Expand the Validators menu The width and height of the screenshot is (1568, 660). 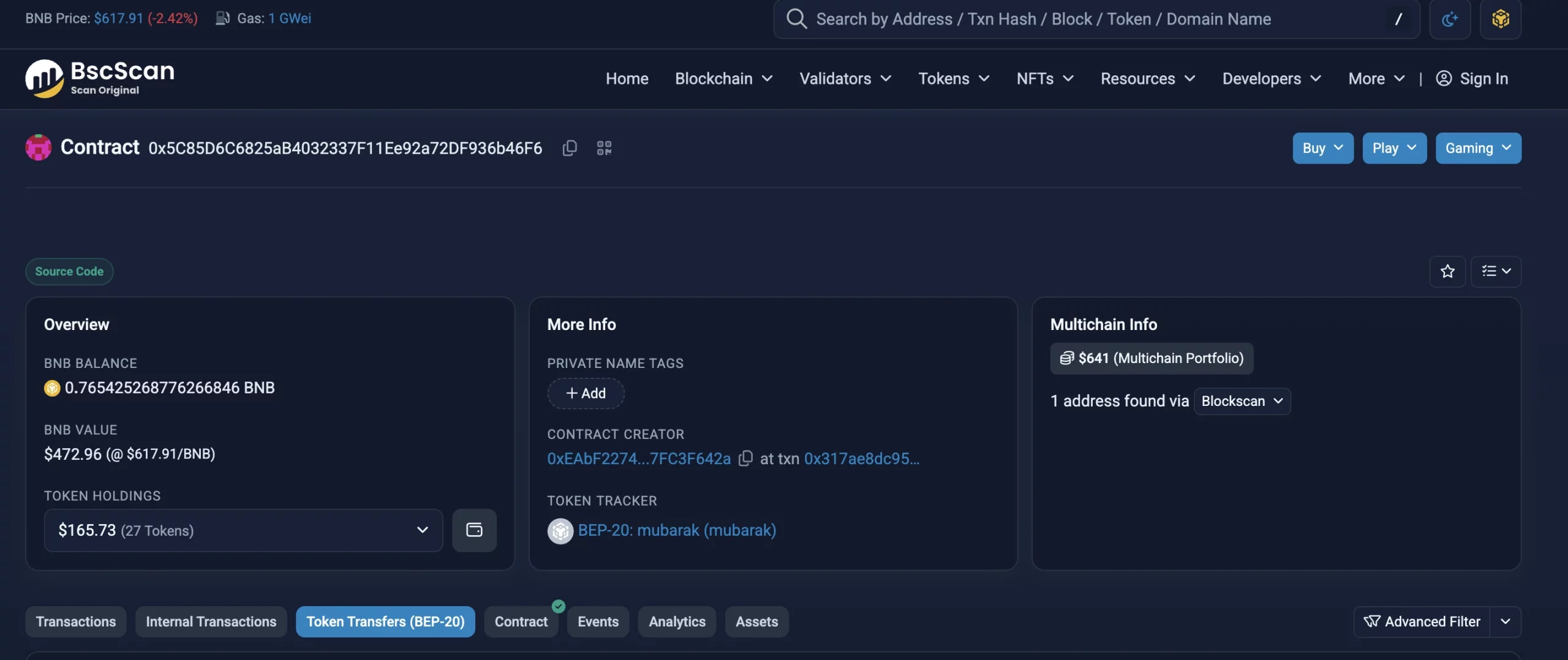[x=845, y=78]
